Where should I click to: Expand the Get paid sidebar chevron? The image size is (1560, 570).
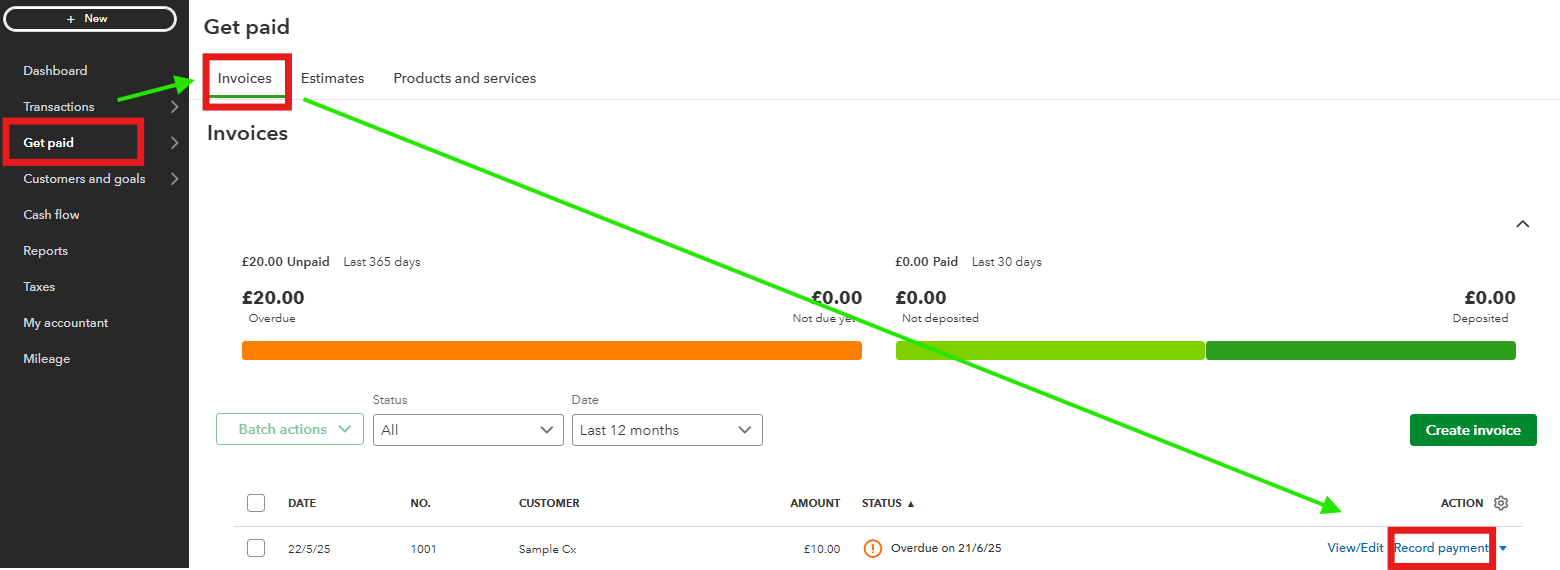pos(174,143)
